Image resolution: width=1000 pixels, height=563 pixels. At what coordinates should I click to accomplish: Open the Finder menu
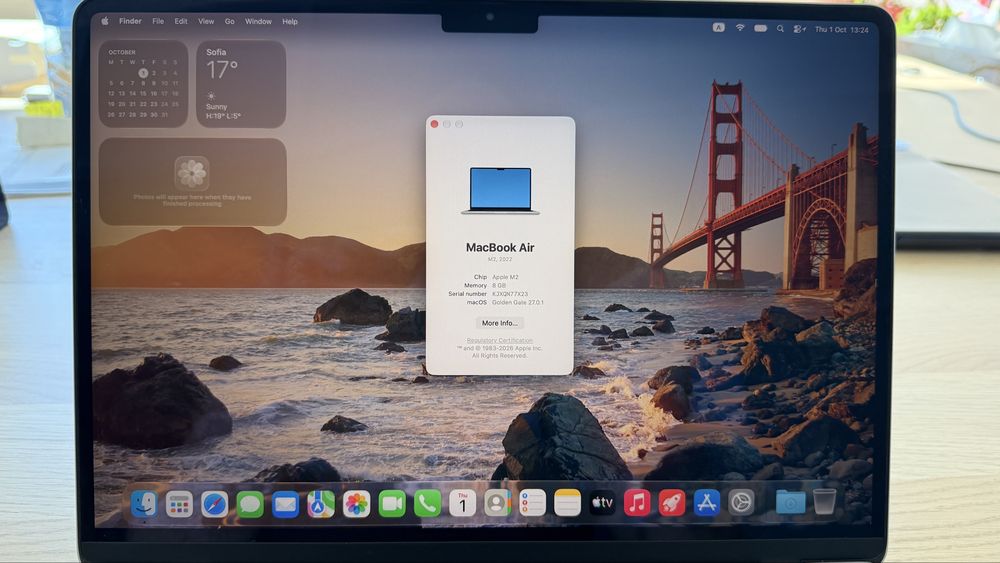tap(130, 21)
